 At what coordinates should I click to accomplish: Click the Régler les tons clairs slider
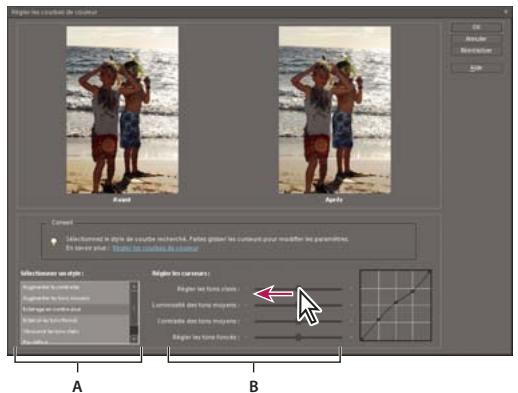298,289
